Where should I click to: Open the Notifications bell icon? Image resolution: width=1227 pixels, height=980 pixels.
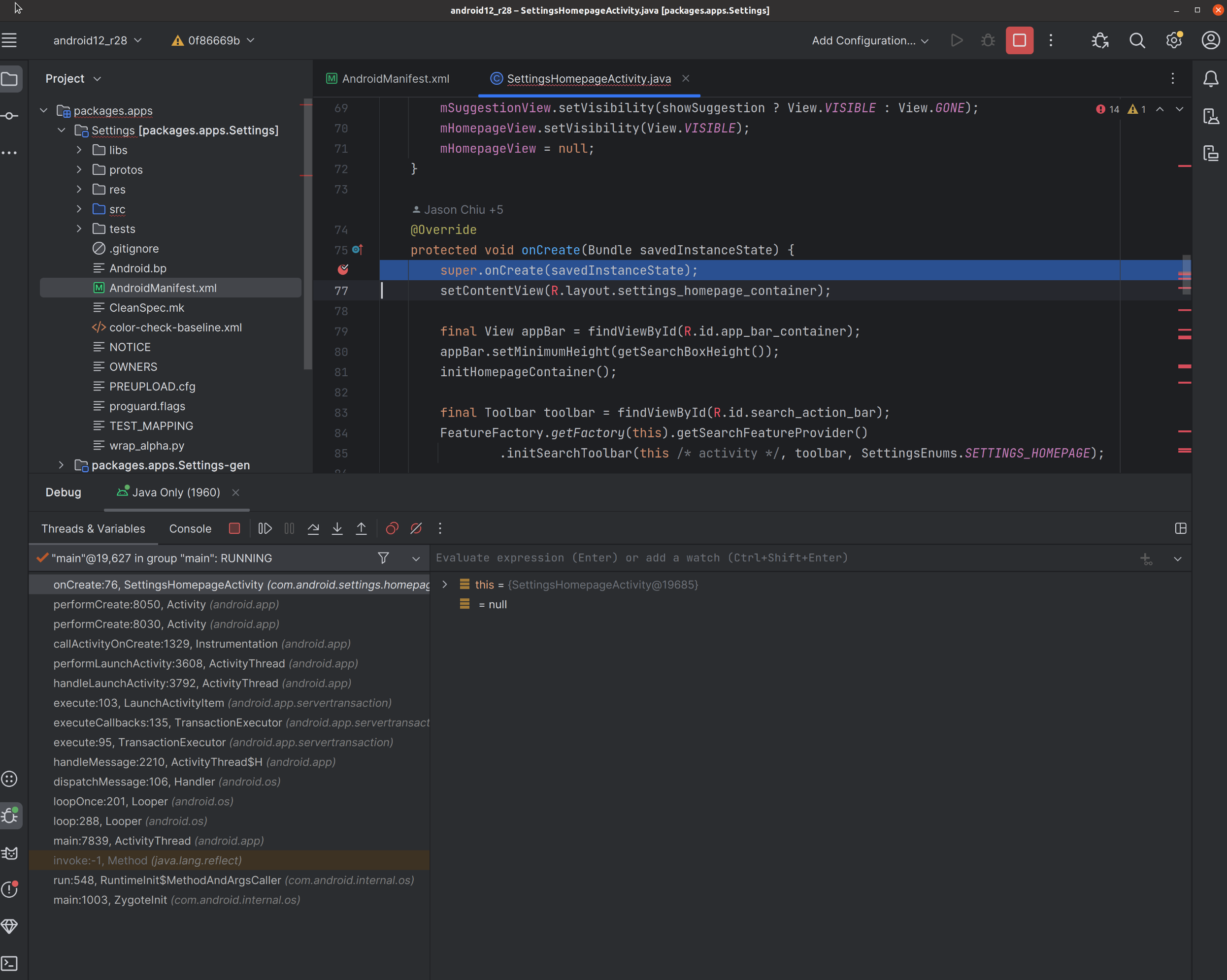coord(1210,78)
